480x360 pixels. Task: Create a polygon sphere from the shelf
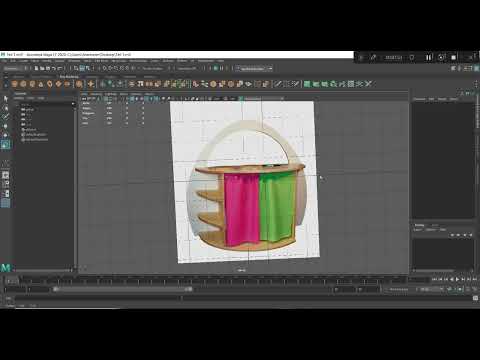point(14,84)
